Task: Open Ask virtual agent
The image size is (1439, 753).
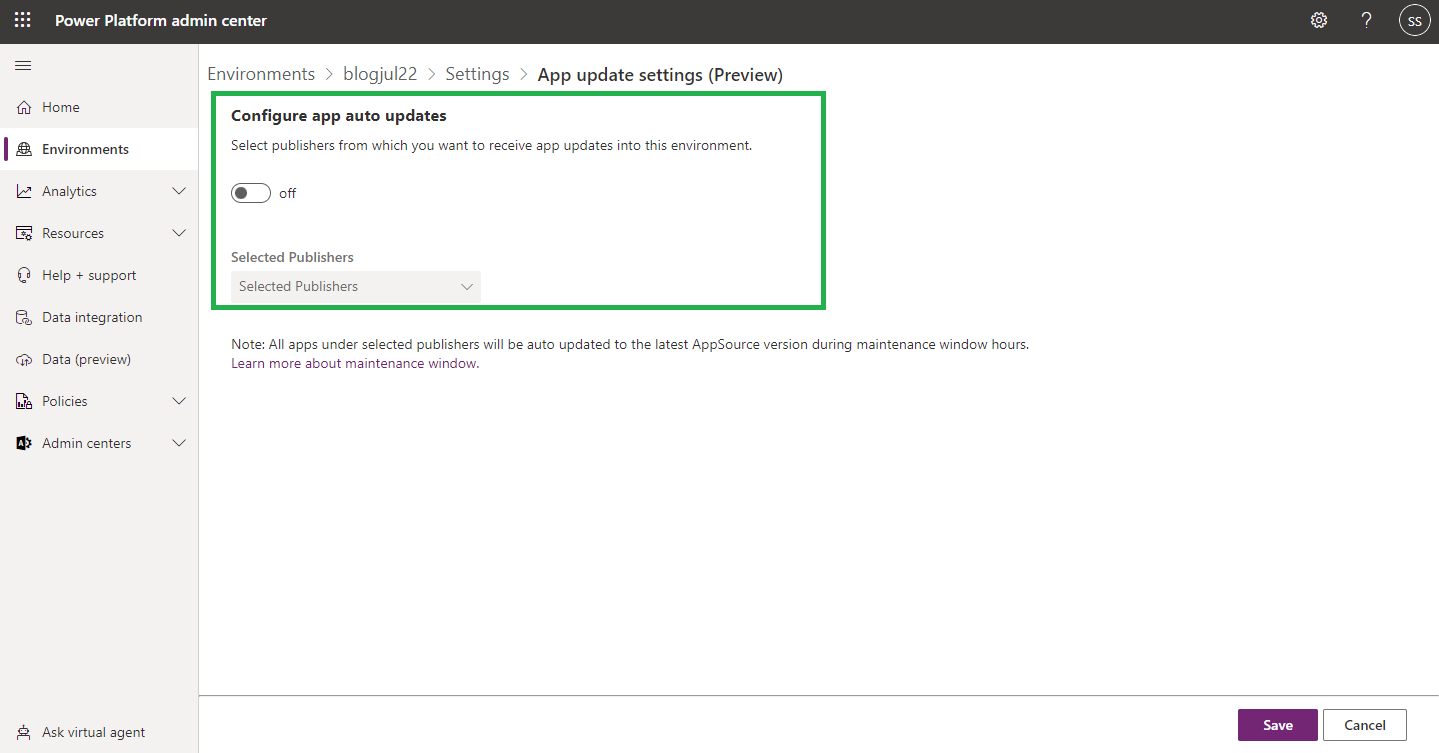Action: [99, 732]
